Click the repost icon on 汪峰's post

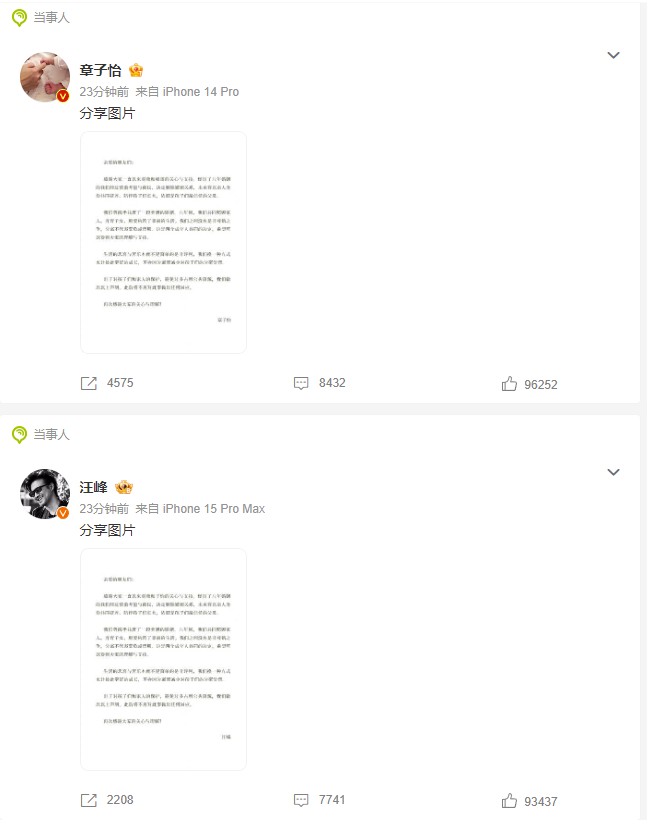89,800
